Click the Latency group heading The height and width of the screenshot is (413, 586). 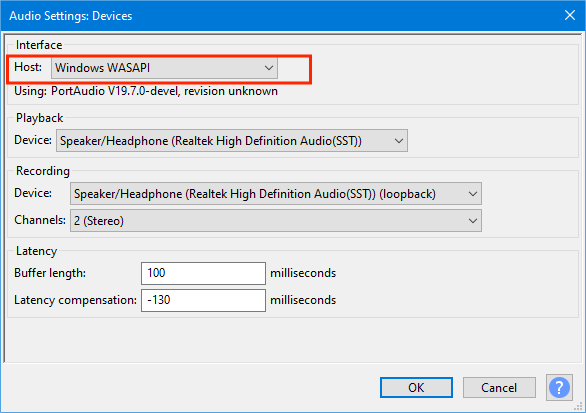coord(37,251)
